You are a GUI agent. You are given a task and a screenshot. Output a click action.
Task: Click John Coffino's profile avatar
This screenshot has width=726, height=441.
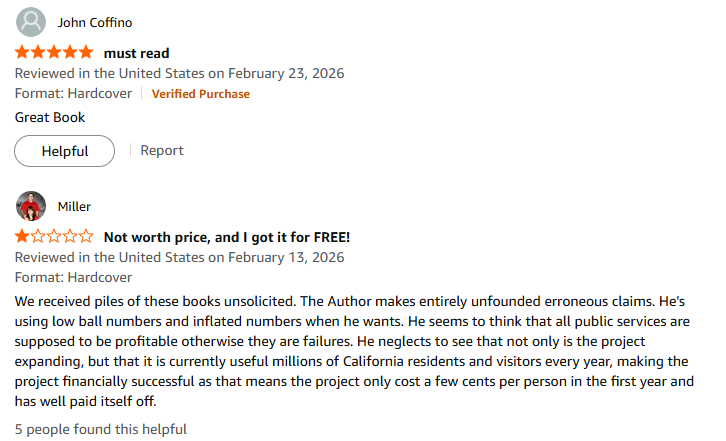pos(32,22)
